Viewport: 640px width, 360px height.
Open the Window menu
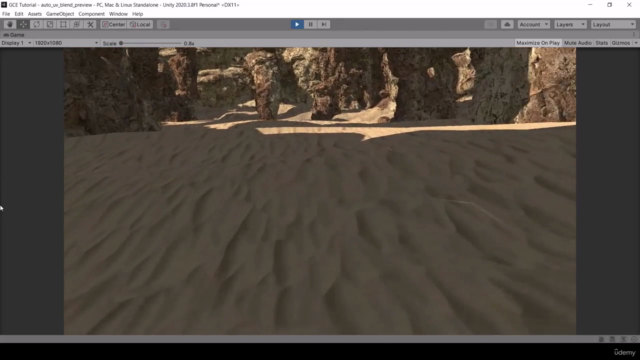[118, 14]
